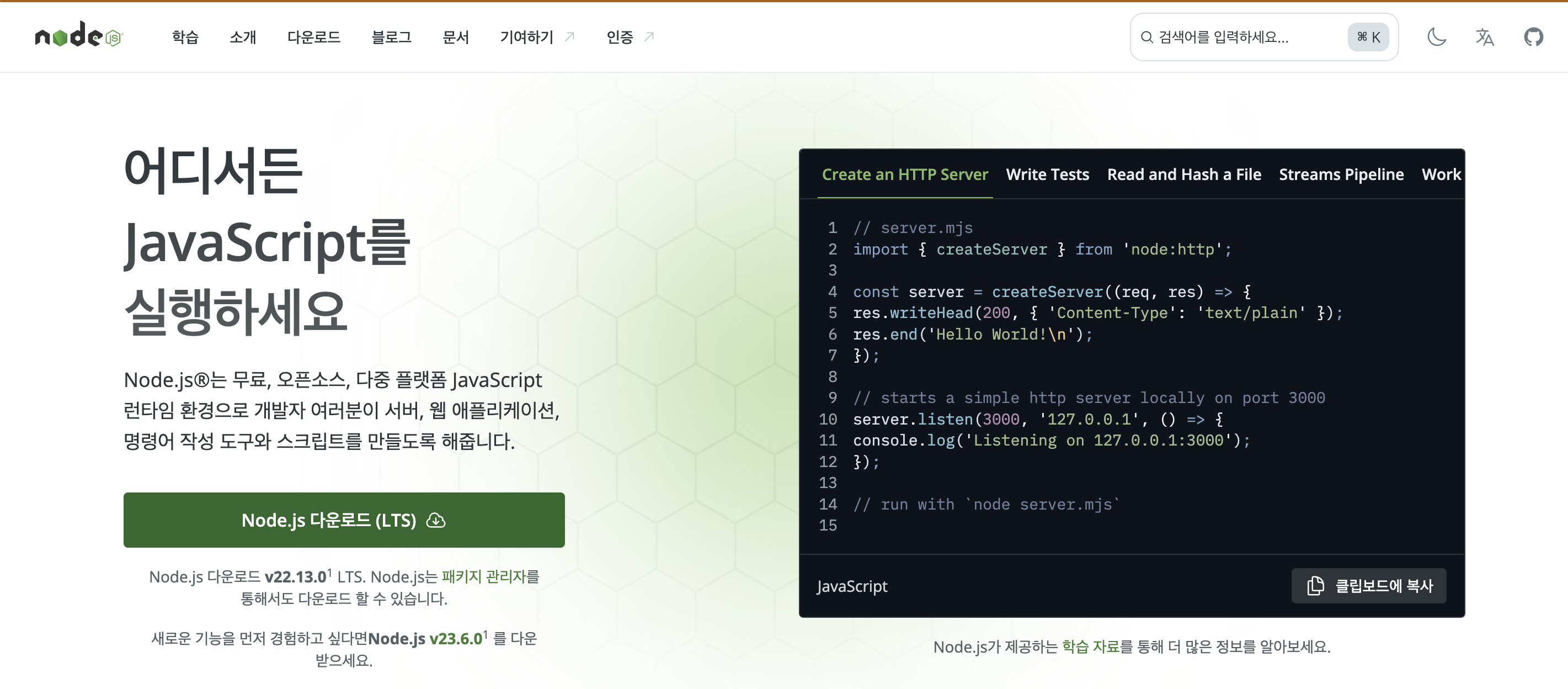Open the 패키지 관리자 link
The height and width of the screenshot is (689, 1568).
click(x=483, y=576)
